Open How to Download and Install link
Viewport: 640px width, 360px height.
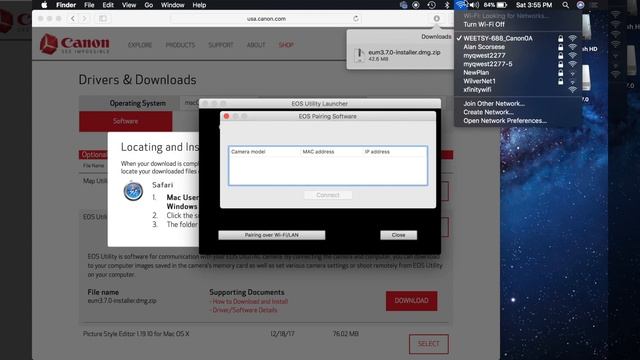coord(250,302)
